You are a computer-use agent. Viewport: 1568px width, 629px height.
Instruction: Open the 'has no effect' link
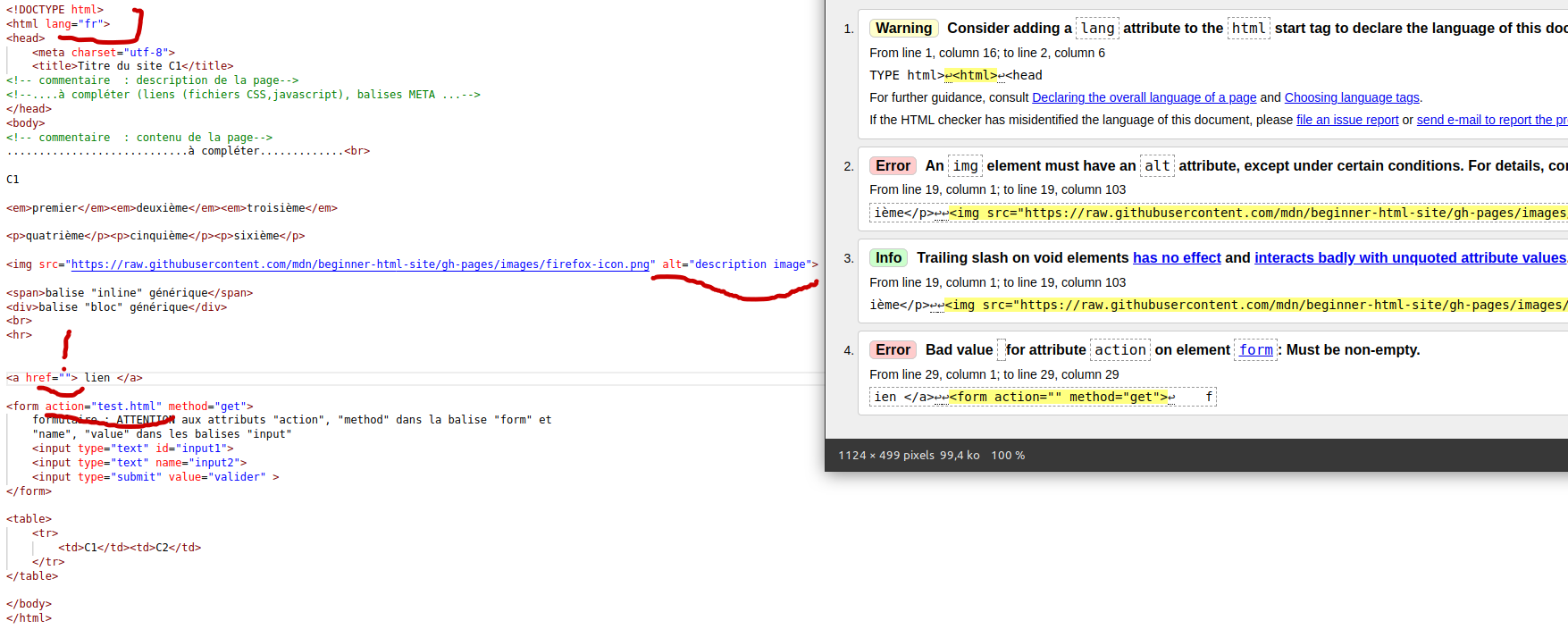click(1176, 258)
